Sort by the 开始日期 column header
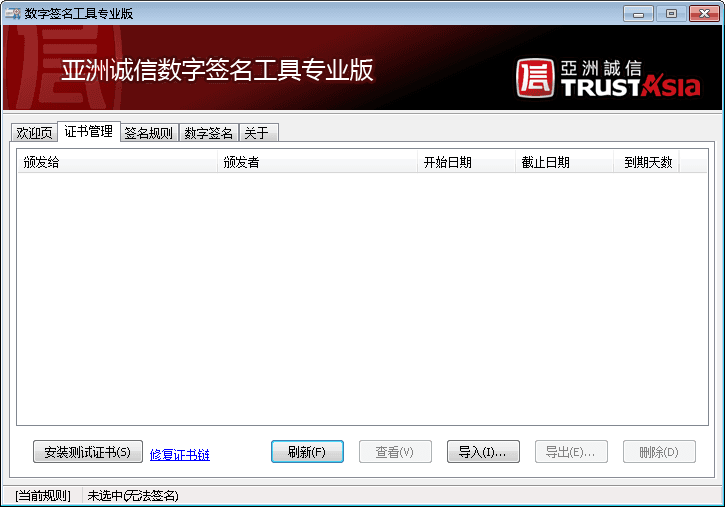This screenshot has width=725, height=507. [x=465, y=163]
